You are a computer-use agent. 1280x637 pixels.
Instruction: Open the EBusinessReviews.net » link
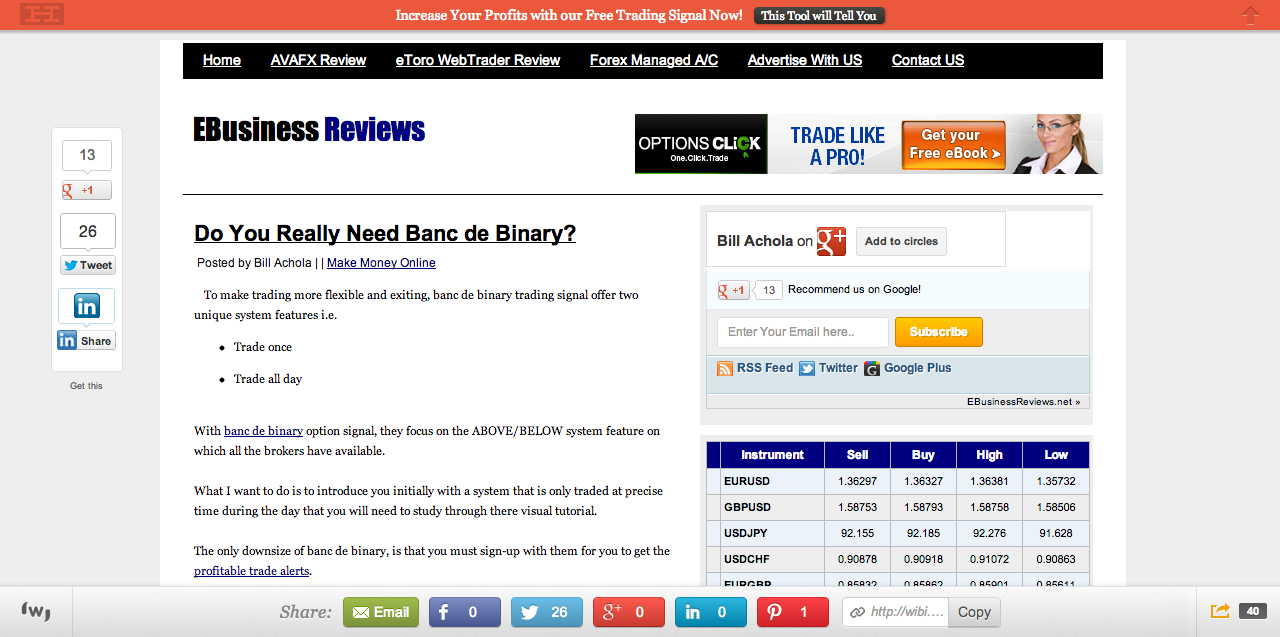tap(1023, 401)
